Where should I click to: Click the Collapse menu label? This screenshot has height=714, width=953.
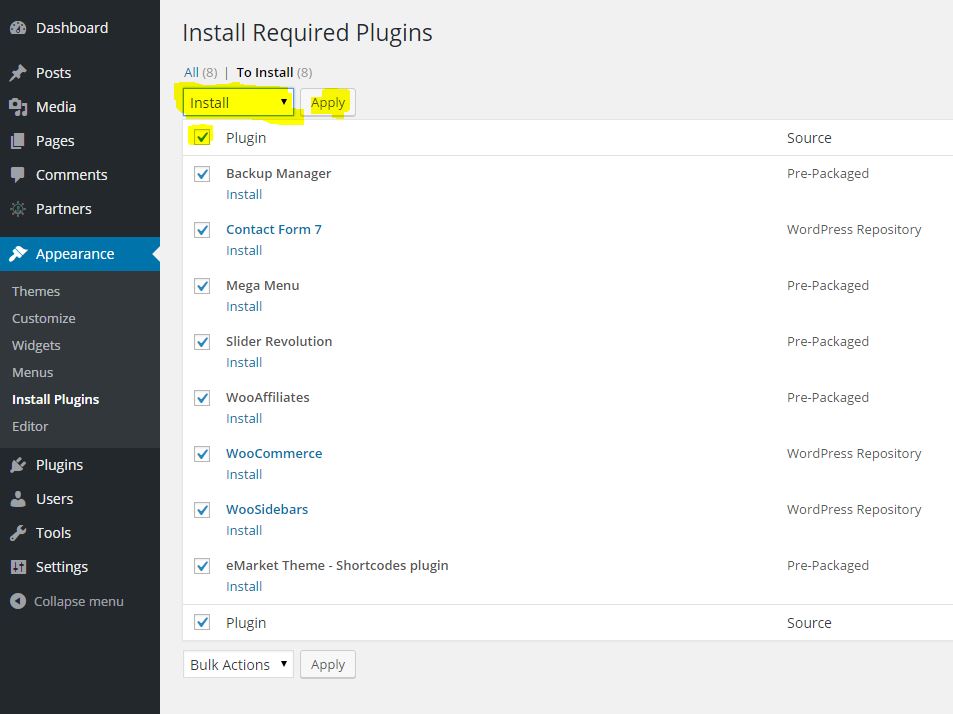78,602
